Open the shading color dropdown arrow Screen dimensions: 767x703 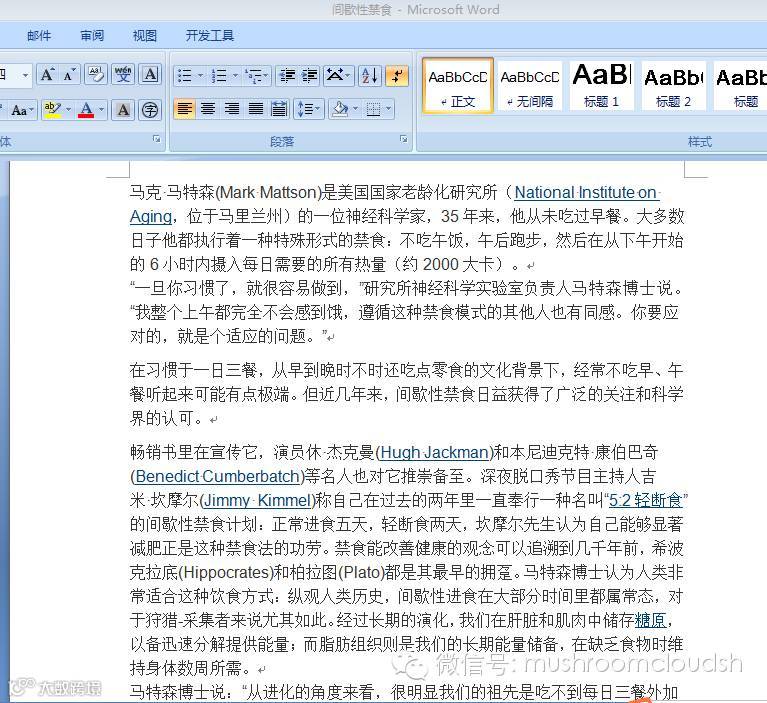[356, 109]
